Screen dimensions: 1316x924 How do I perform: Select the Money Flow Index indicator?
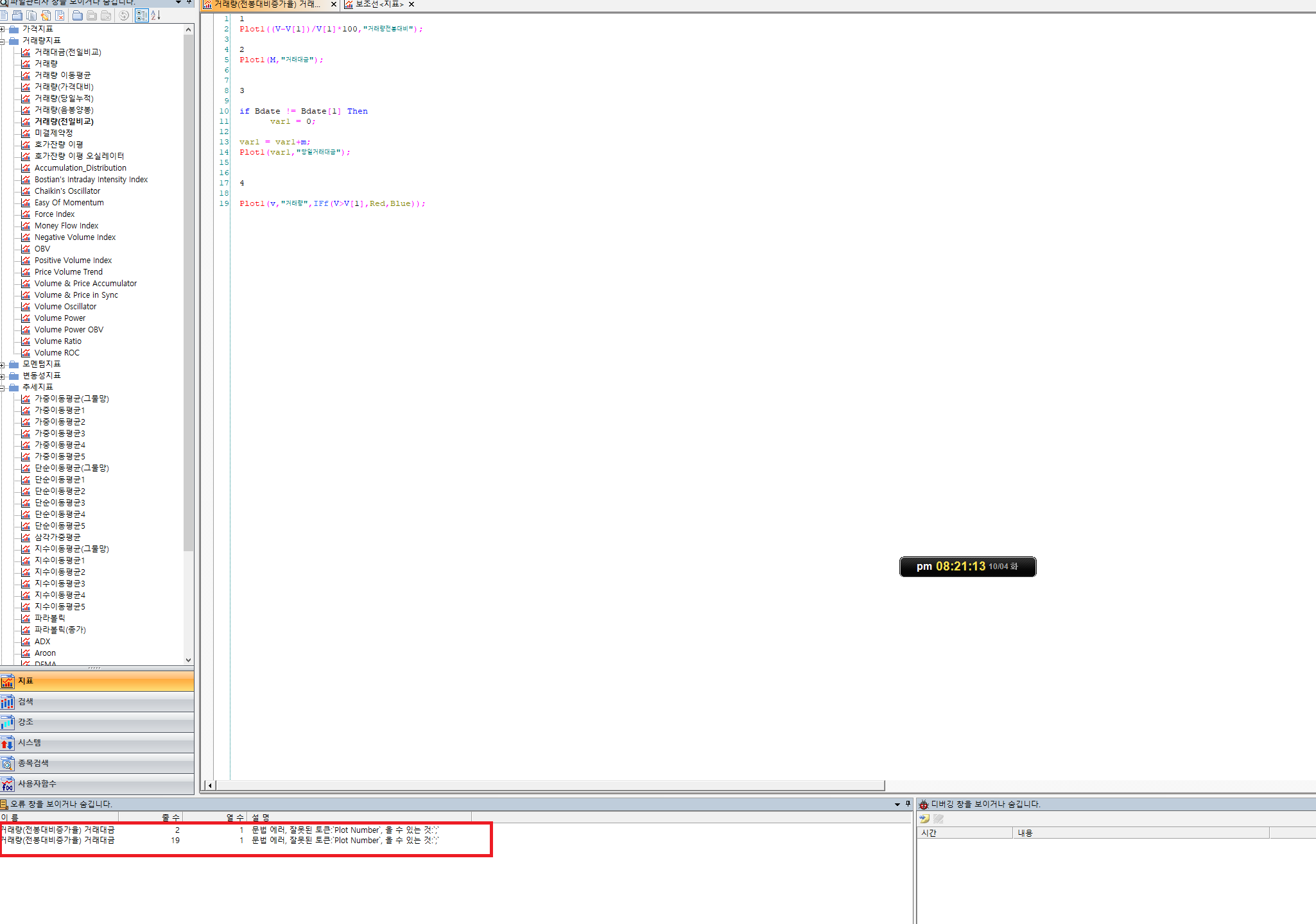point(66,226)
